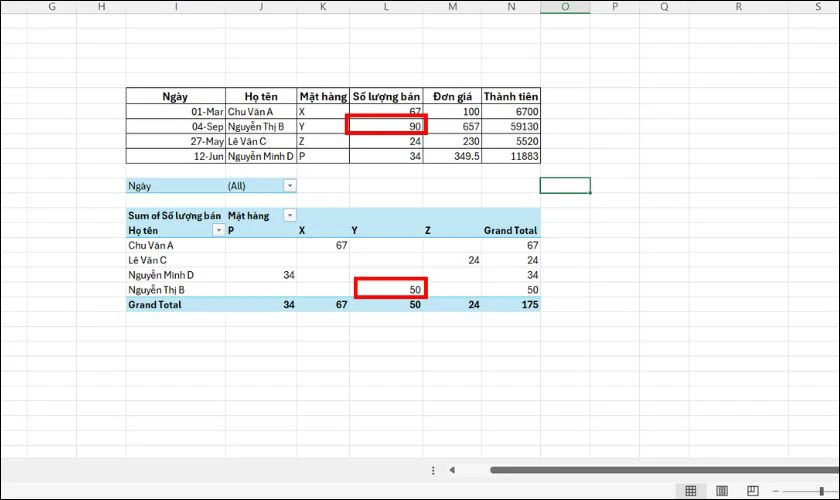Select the '04-Sep' date cell
This screenshot has width=840, height=500.
pyautogui.click(x=176, y=126)
